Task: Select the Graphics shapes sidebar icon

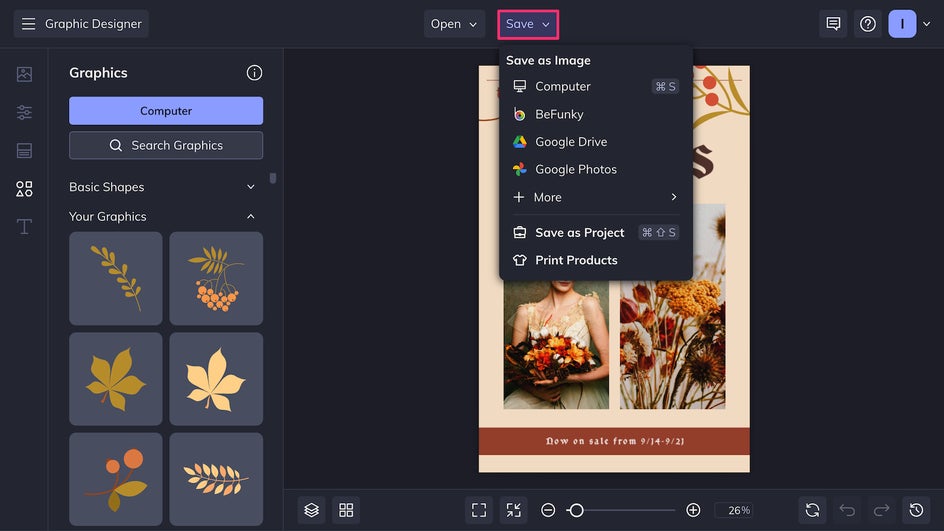Action: (24, 189)
